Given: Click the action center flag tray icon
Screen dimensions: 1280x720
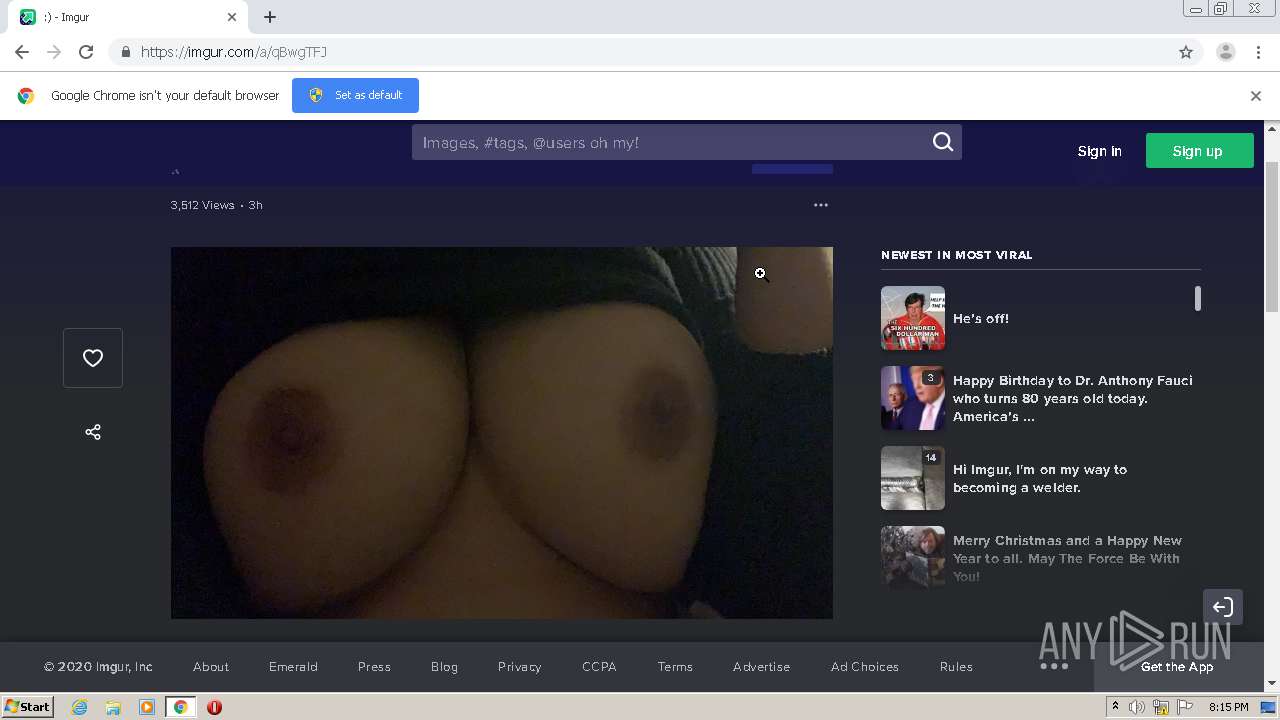Looking at the screenshot, I should pos(1186,707).
